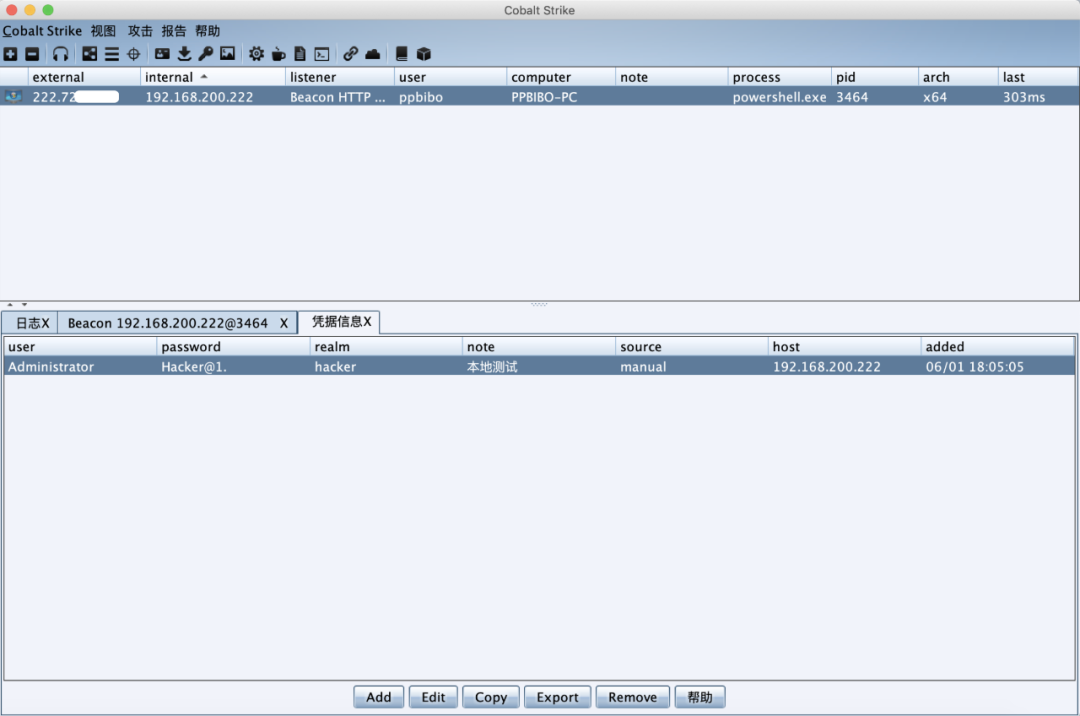
Task: Open keystrokes via the key icon
Action: tap(205, 54)
